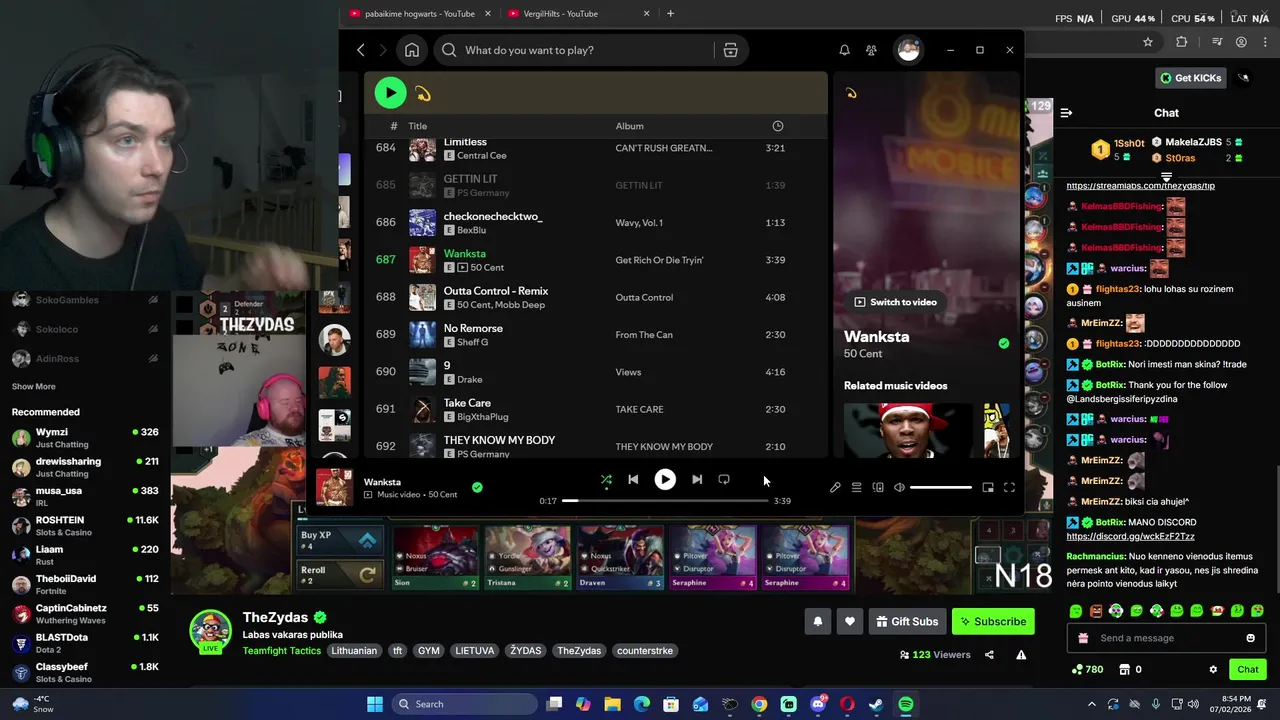This screenshot has height=720, width=1280.
Task: Adjust the Spotify volume slider
Action: pyautogui.click(x=941, y=487)
